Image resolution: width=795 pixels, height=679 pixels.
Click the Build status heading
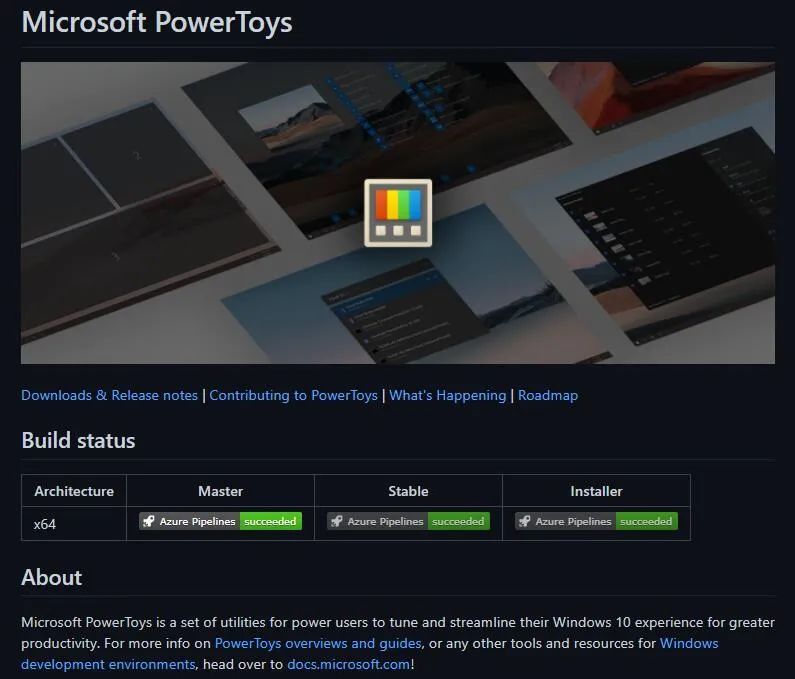[x=78, y=440]
